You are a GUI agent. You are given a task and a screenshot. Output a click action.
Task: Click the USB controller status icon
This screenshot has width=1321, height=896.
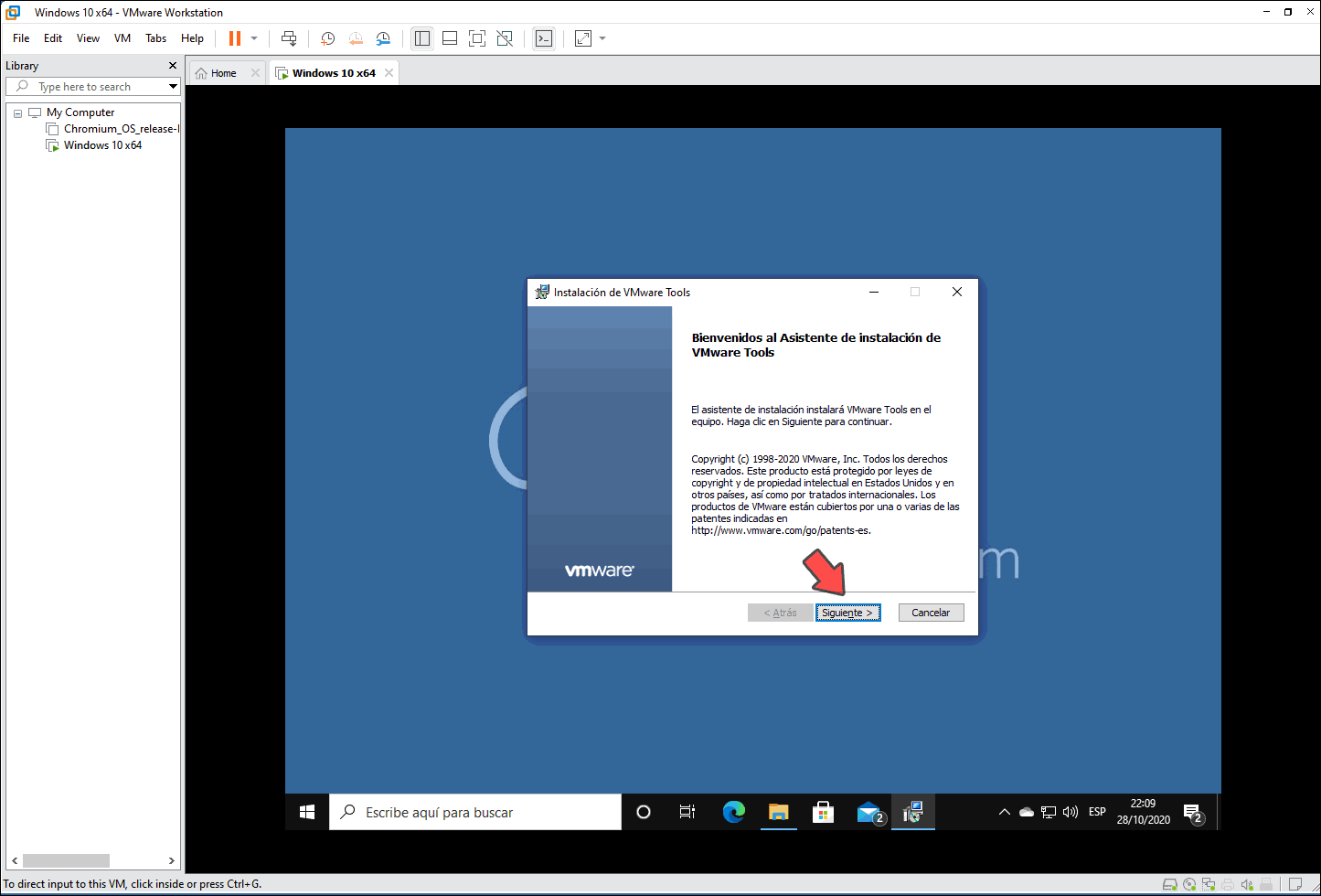1266,884
